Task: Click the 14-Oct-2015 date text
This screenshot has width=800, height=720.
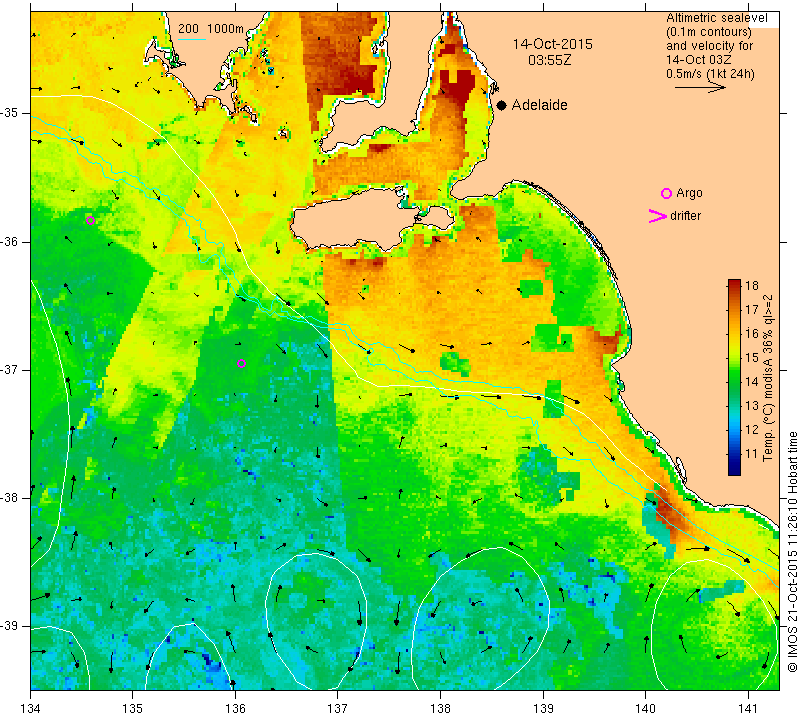Action: pyautogui.click(x=552, y=44)
